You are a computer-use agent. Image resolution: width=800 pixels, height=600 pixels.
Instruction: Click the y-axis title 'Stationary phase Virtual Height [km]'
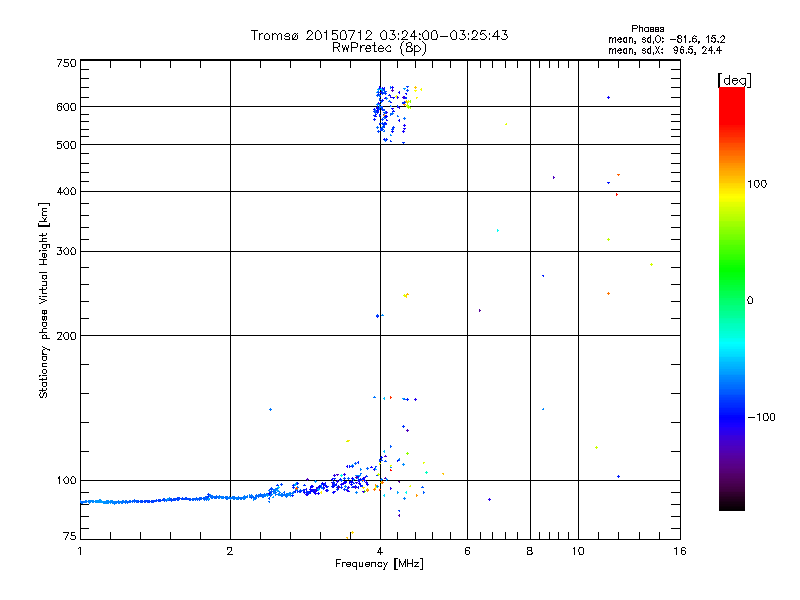[x=44, y=300]
